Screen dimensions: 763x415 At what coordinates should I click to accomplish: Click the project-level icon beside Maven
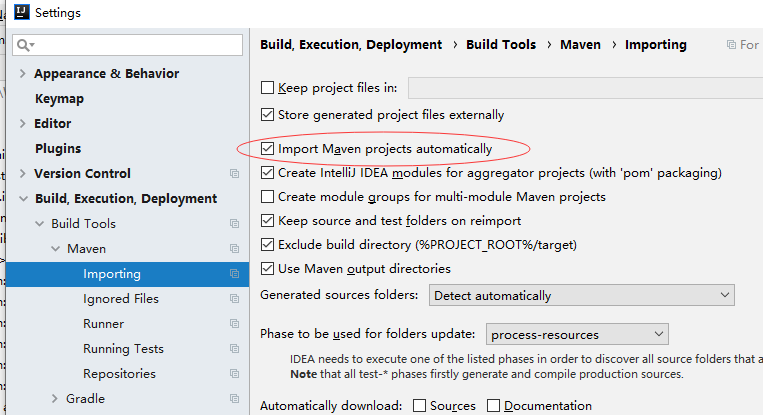pyautogui.click(x=235, y=249)
